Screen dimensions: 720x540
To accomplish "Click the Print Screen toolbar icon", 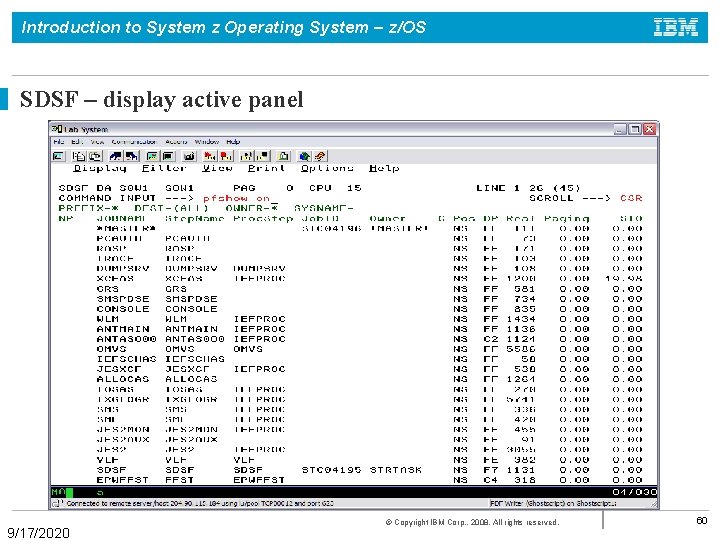I will (59, 156).
